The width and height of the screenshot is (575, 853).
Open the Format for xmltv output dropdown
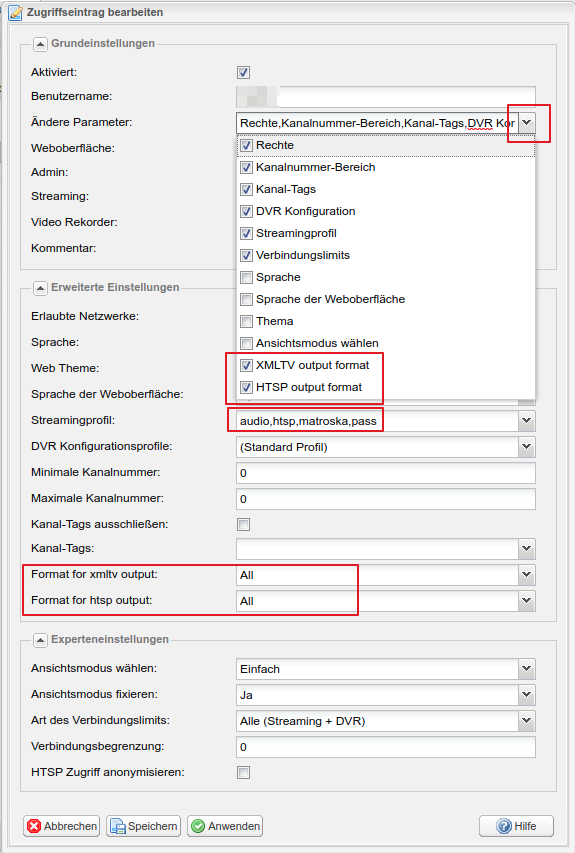coord(527,575)
